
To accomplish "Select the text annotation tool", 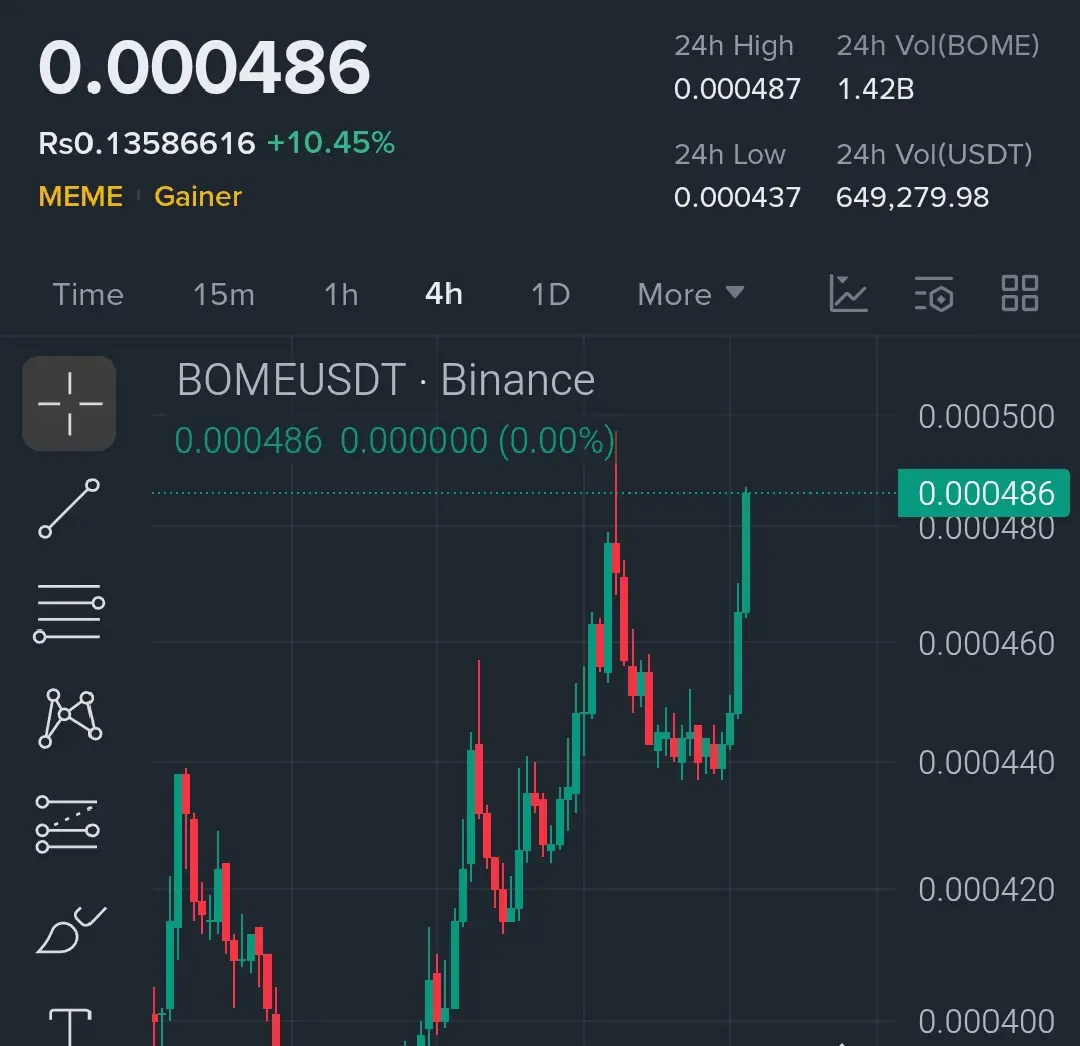I will pyautogui.click(x=70, y=1027).
